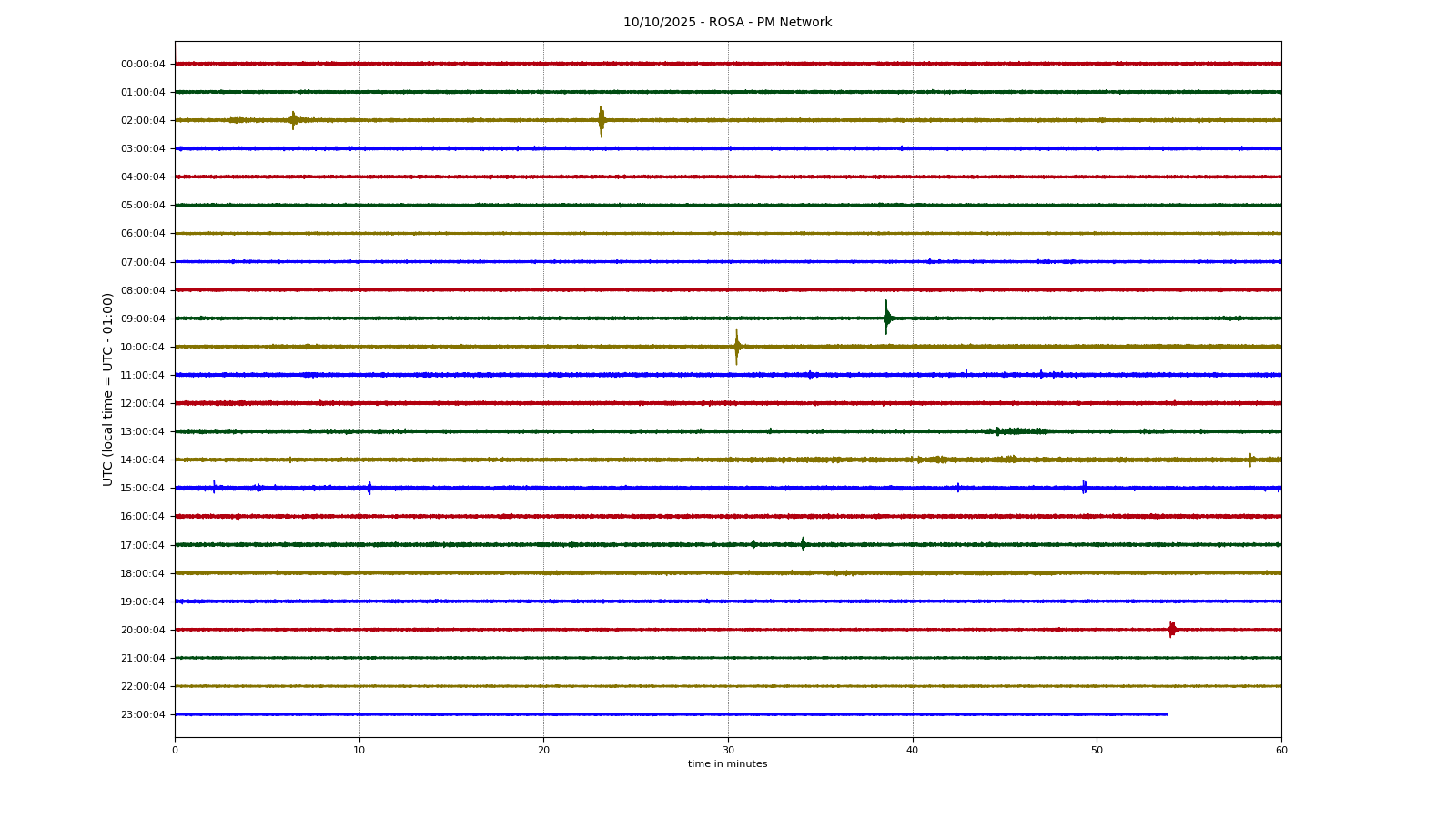Click the spike on the 10:00:04 trace
1456x819 pixels.
click(736, 346)
